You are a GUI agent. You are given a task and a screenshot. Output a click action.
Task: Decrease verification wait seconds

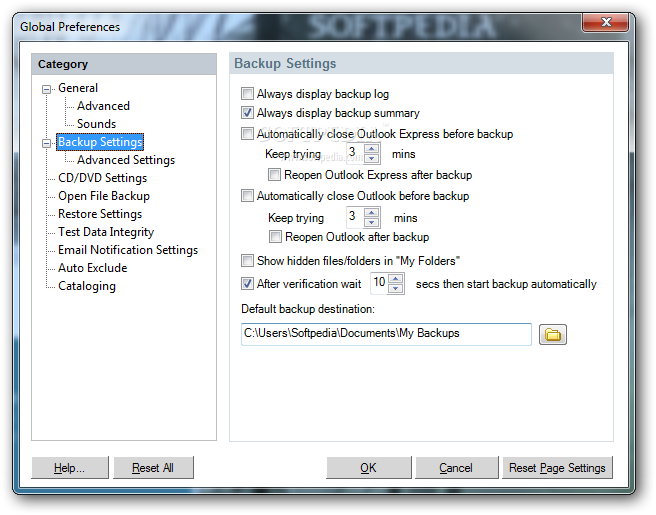point(396,288)
